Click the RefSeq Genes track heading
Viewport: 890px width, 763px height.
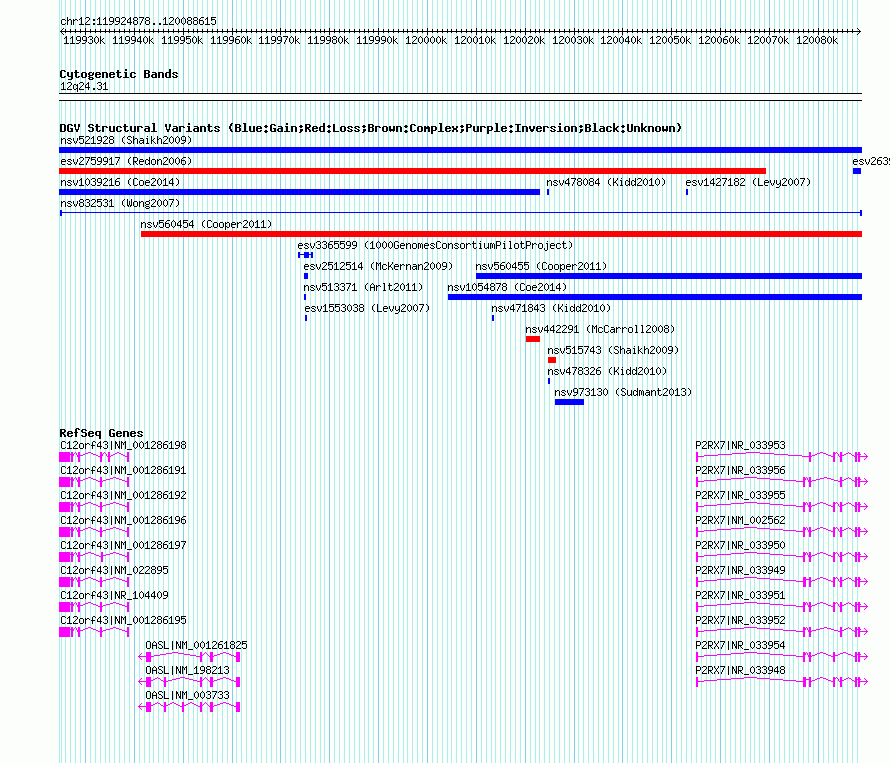(x=101, y=433)
